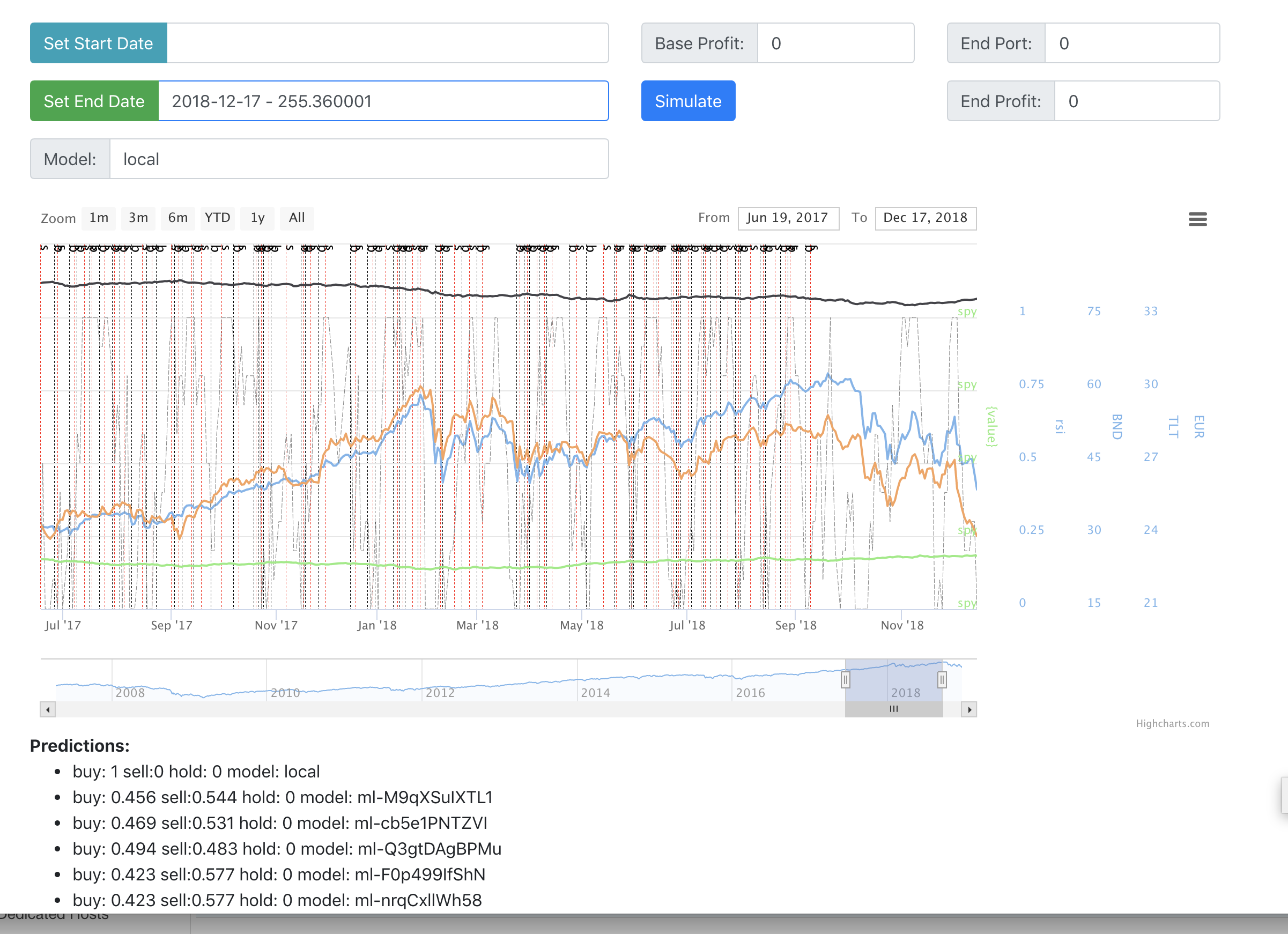The height and width of the screenshot is (934, 1288).
Task: Click the Base Profit value field
Action: click(835, 42)
